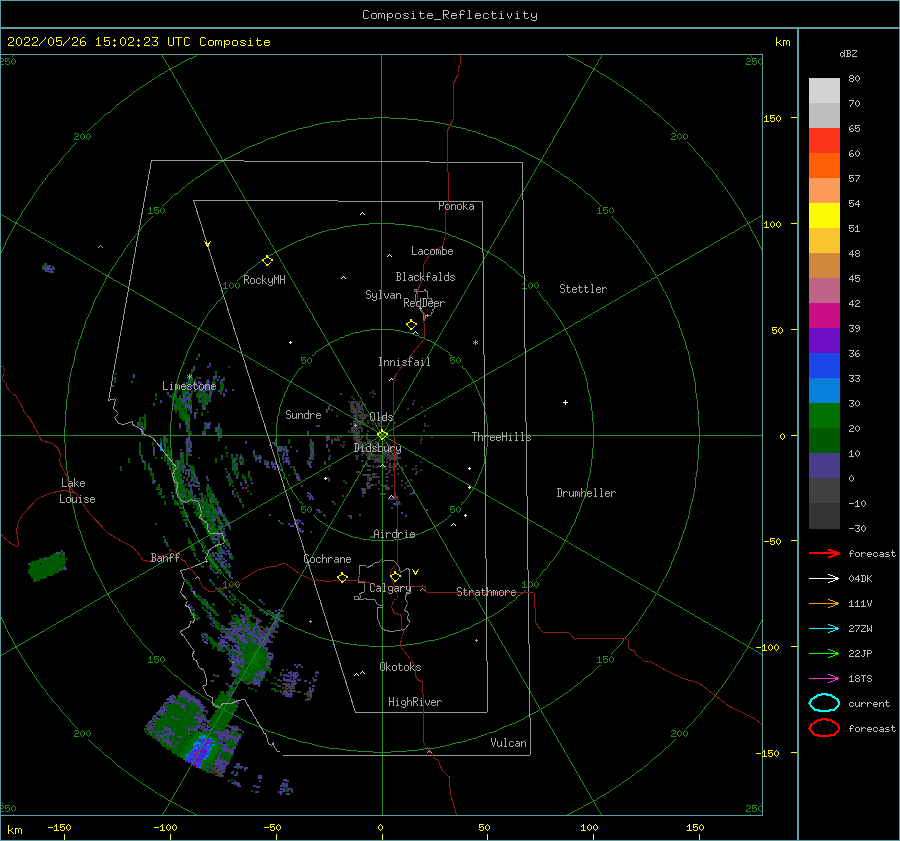Select the purple 36-39 dBZ swatch
This screenshot has width=900, height=841.
point(824,340)
